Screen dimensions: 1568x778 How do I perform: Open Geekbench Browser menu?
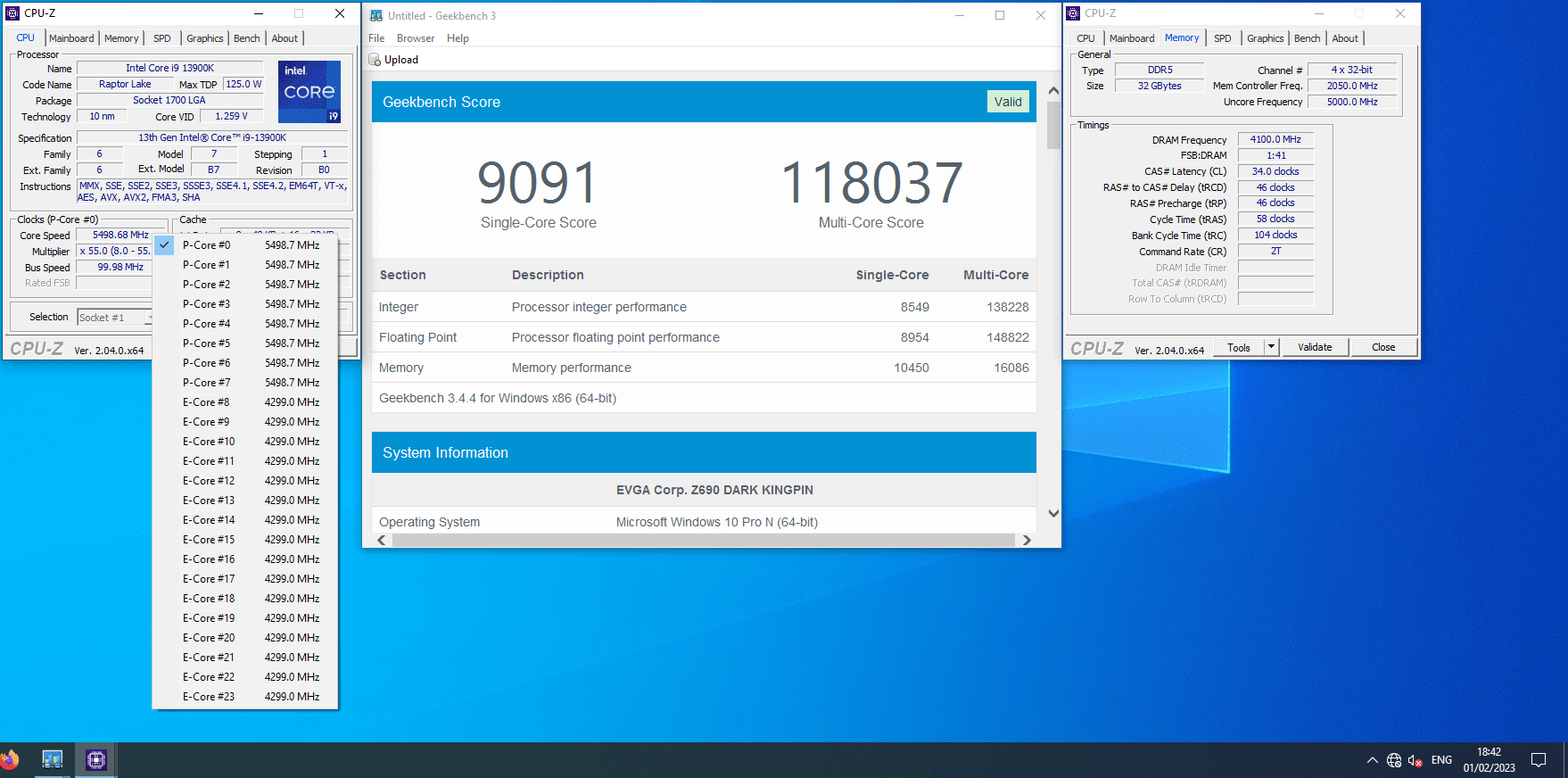coord(416,38)
